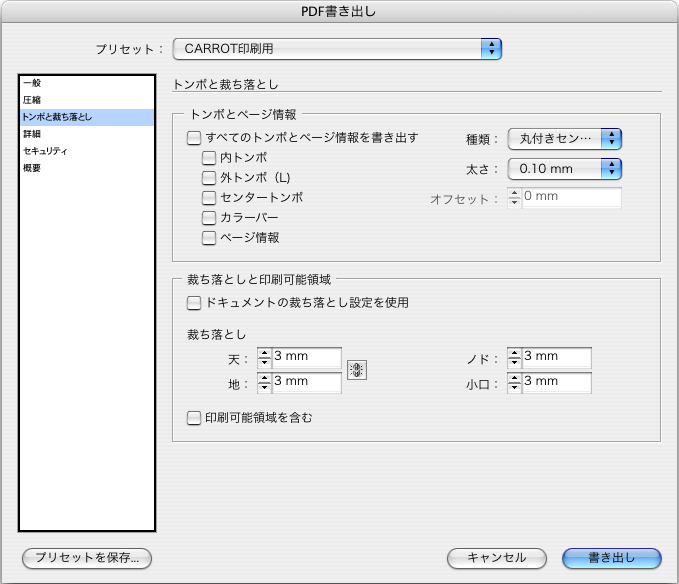This screenshot has height=584, width=679.
Task: Enable ドキュメントの裁ち落とし設定を使用 checkbox
Action: [194, 303]
